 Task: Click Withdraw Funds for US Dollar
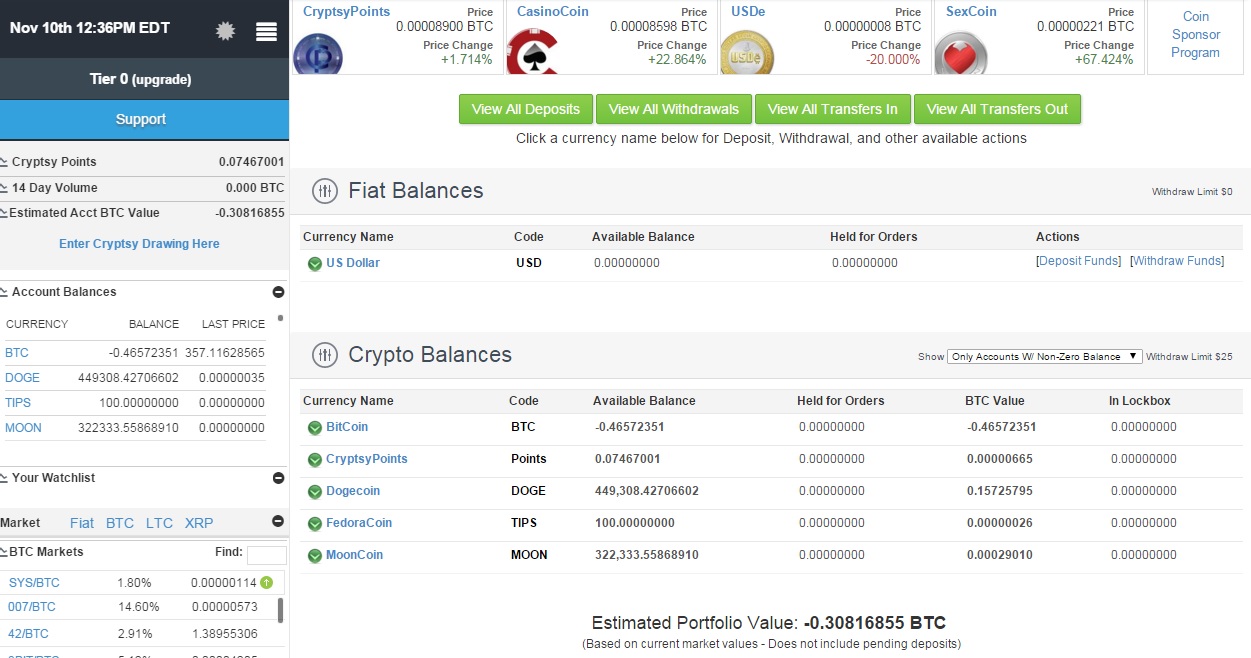pyautogui.click(x=1177, y=261)
